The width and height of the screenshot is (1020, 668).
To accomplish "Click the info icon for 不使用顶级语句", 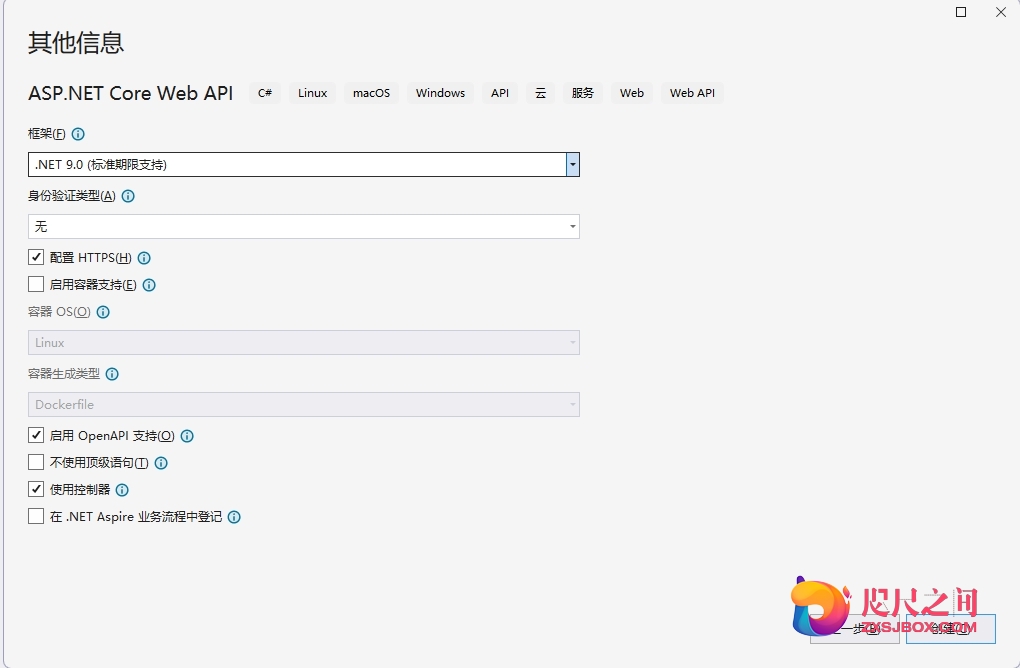I will (x=161, y=462).
